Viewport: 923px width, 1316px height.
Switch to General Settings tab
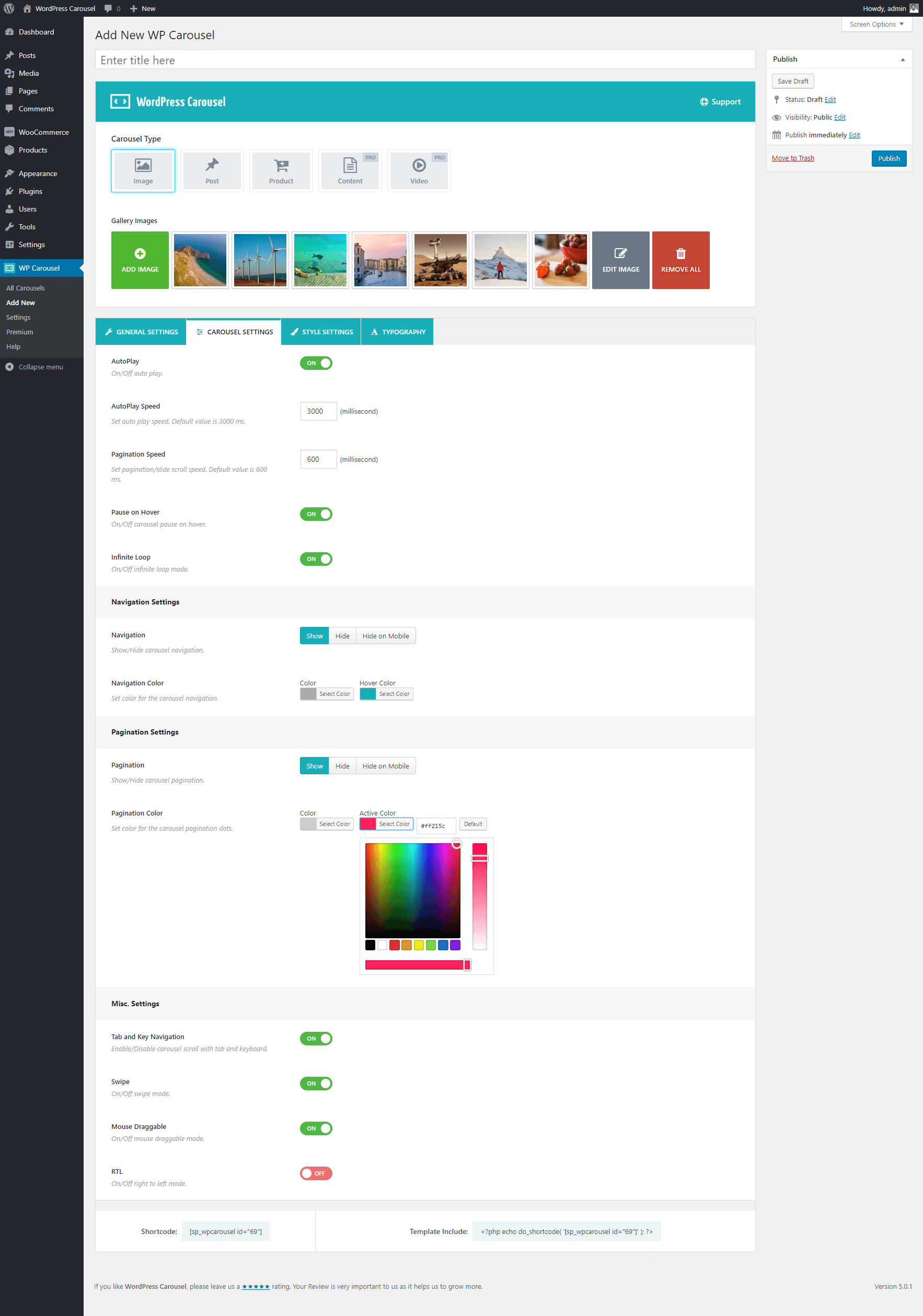[141, 332]
